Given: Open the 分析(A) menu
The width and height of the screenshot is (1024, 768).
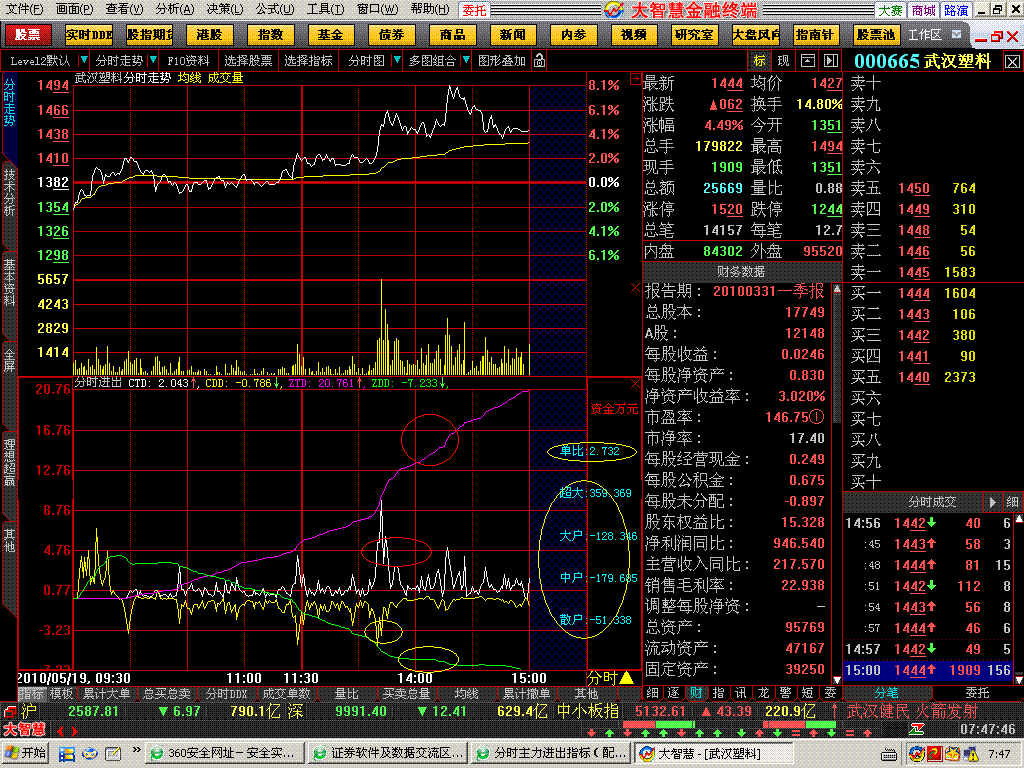Looking at the screenshot, I should pyautogui.click(x=174, y=9).
